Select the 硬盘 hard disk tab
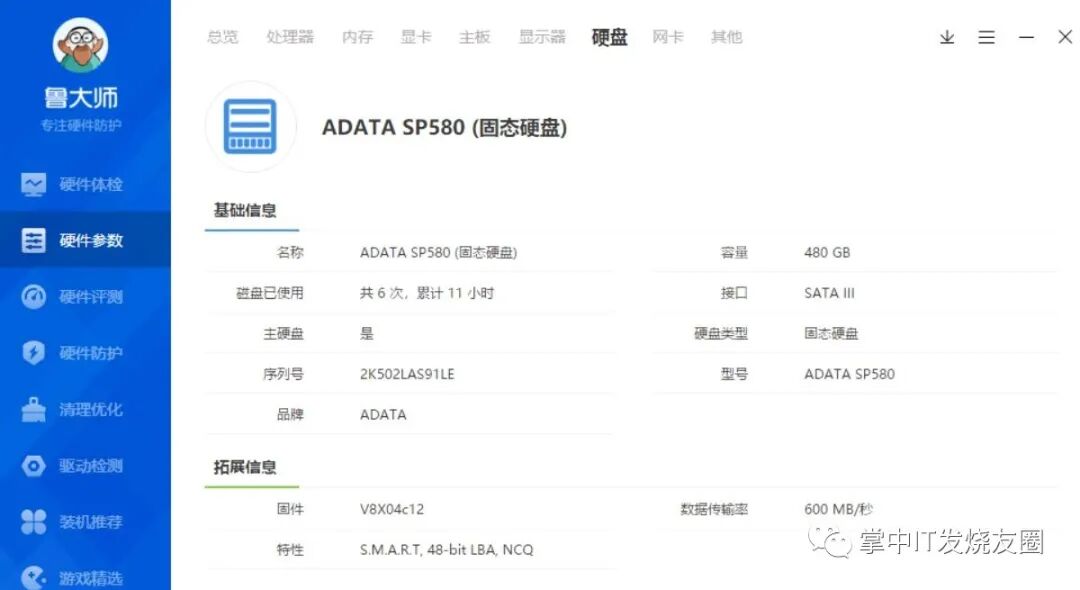 click(610, 37)
